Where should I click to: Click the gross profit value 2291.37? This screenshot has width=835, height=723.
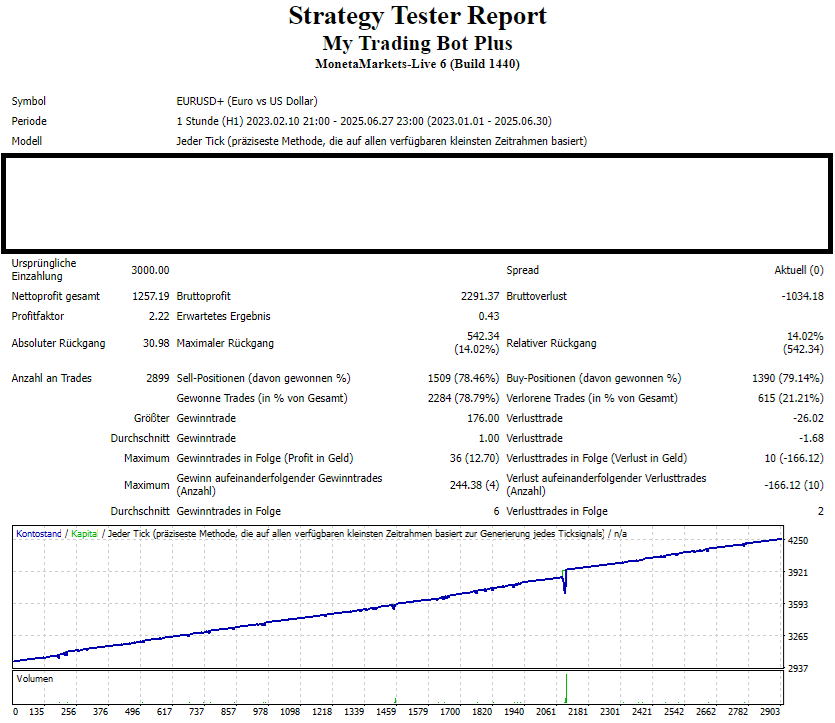pos(480,297)
